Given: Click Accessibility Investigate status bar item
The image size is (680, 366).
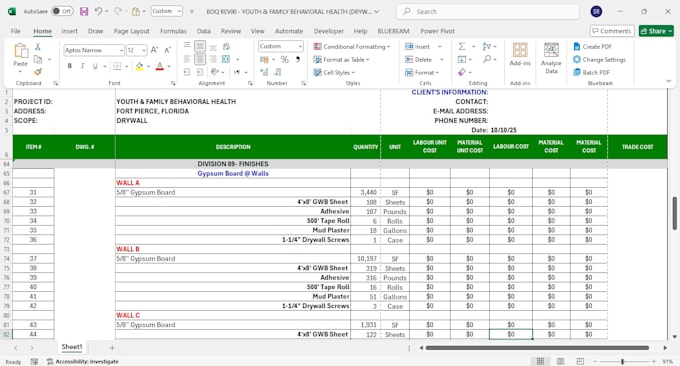Looking at the screenshot, I should click(x=82, y=361).
